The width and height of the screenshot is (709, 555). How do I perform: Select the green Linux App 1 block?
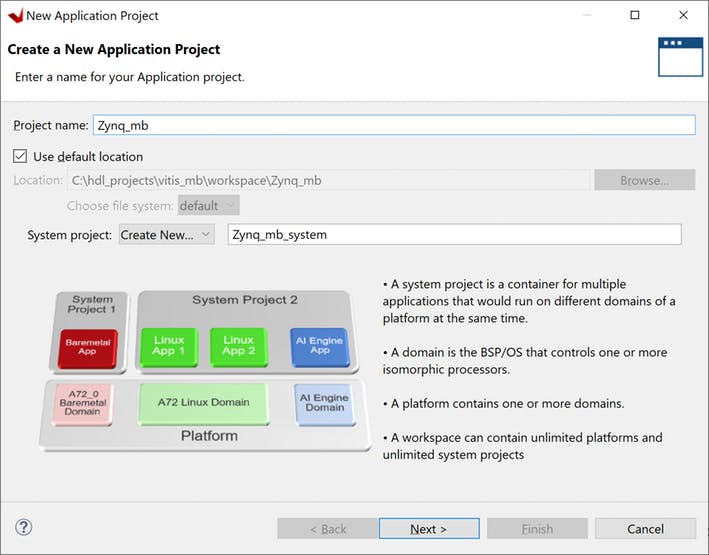click(168, 346)
